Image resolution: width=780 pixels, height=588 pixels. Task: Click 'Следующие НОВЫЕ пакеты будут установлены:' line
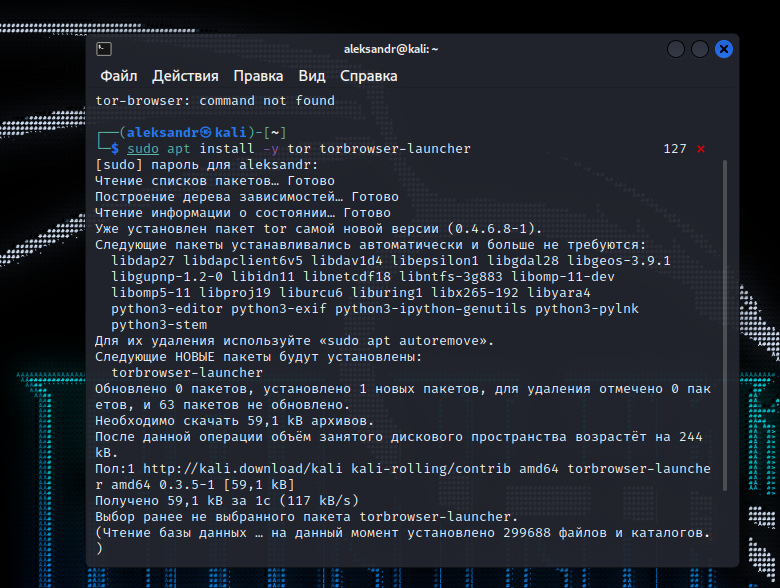[x=259, y=357]
